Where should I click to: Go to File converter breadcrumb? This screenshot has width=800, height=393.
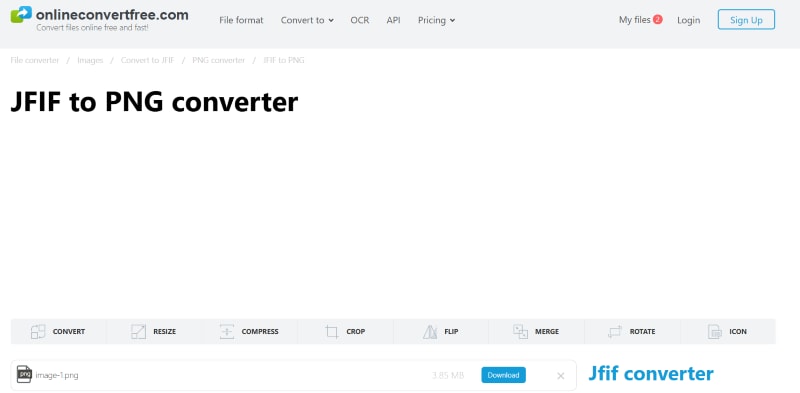pos(35,60)
